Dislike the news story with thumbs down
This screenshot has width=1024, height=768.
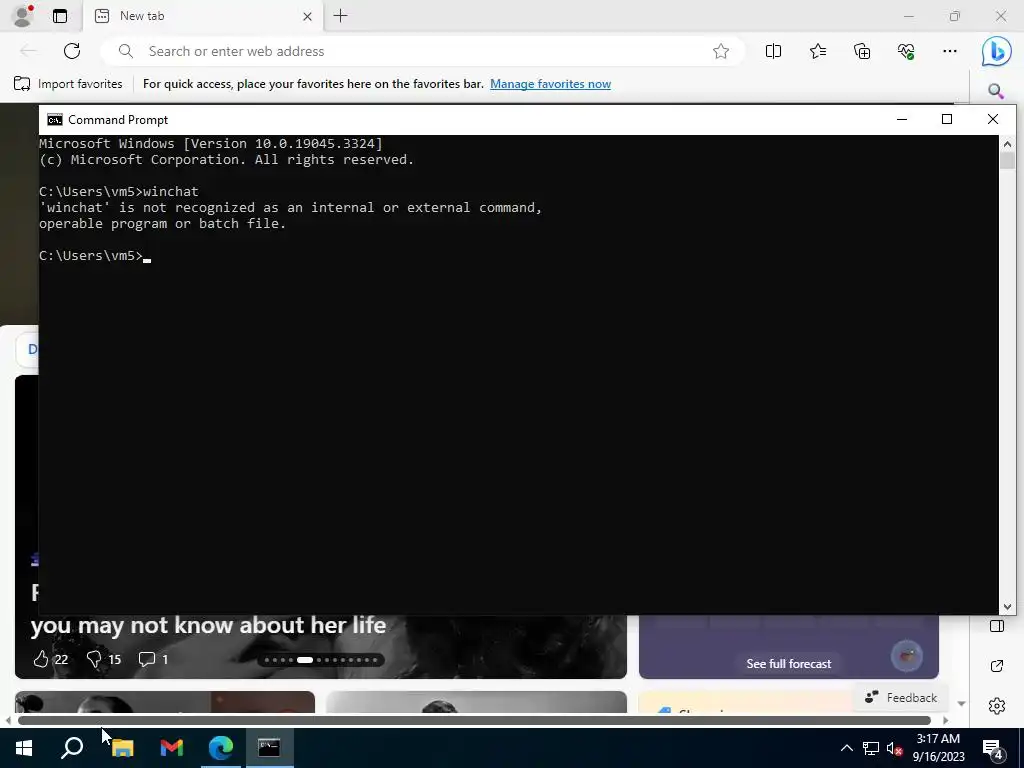[x=94, y=659]
